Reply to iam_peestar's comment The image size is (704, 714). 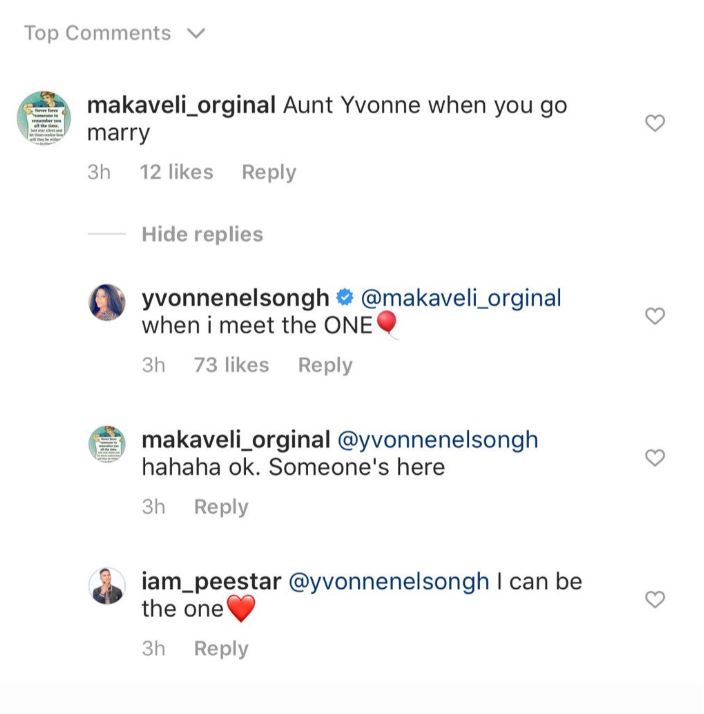220,649
